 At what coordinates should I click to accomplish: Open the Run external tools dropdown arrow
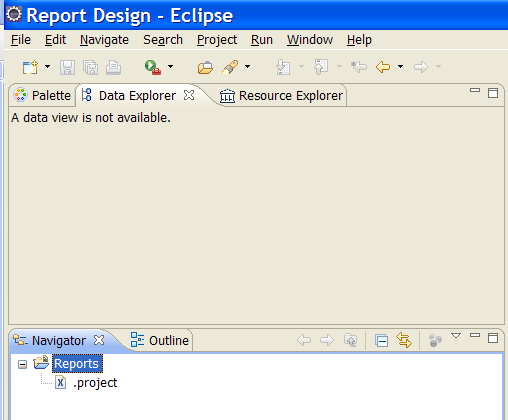click(170, 66)
